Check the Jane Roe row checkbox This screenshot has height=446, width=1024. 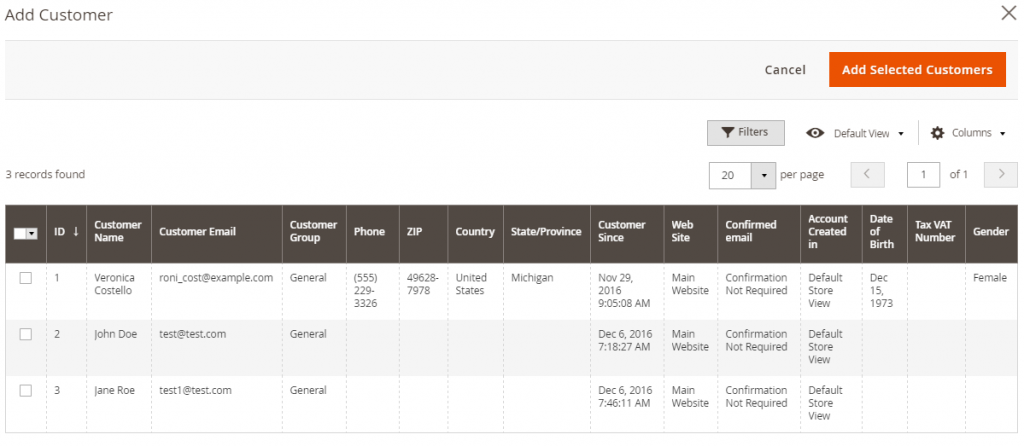point(25,390)
